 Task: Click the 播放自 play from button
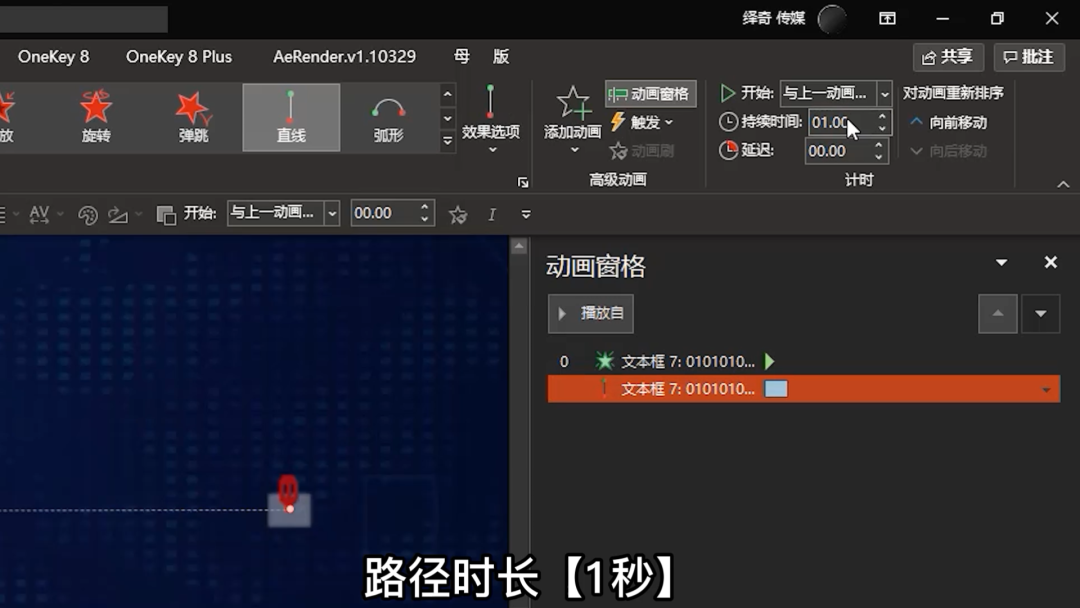[591, 314]
